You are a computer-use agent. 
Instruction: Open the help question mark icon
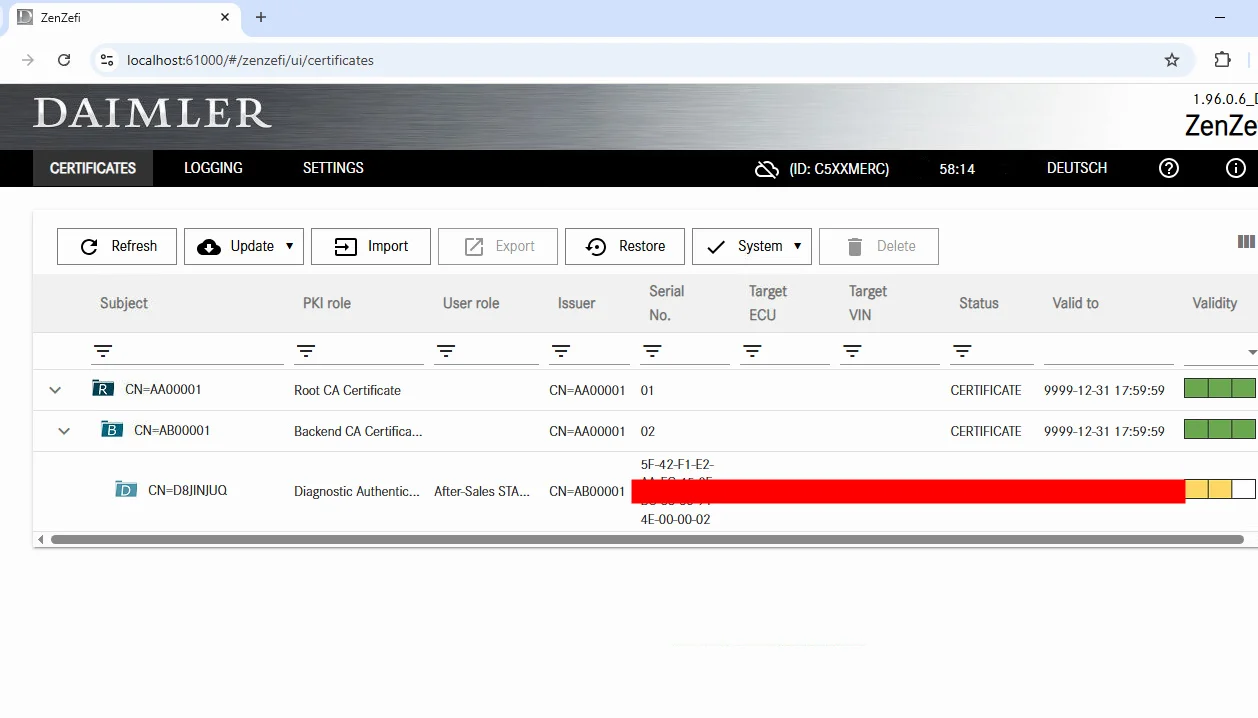pos(1169,168)
